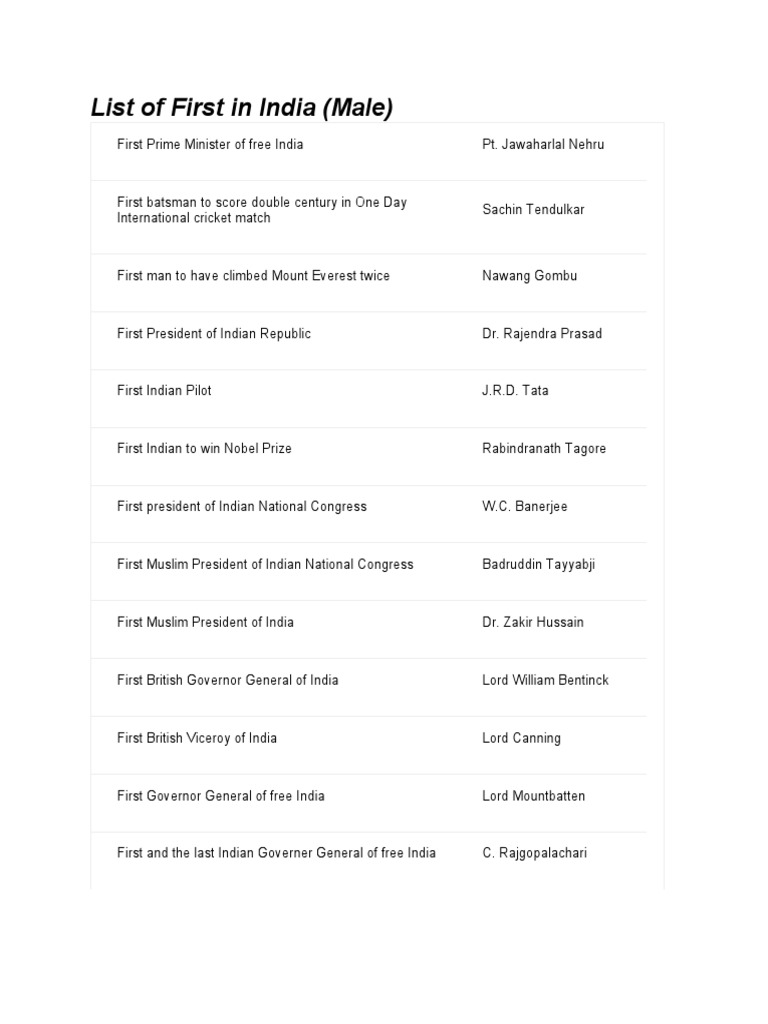Select the name Lord William Bentinck

point(545,681)
